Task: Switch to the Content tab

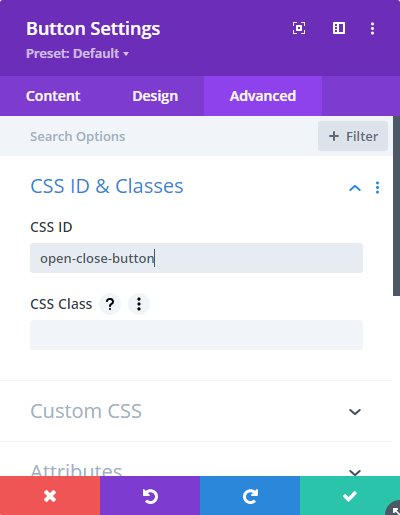Action: [x=53, y=96]
